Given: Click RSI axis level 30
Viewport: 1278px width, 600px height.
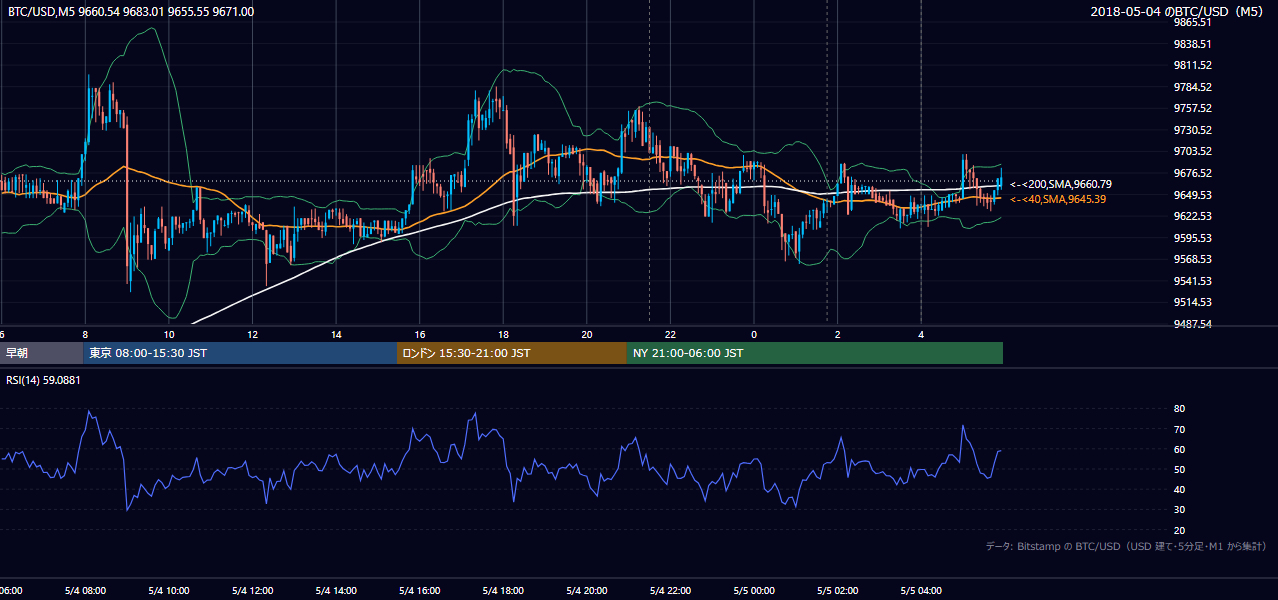Looking at the screenshot, I should pos(1179,510).
